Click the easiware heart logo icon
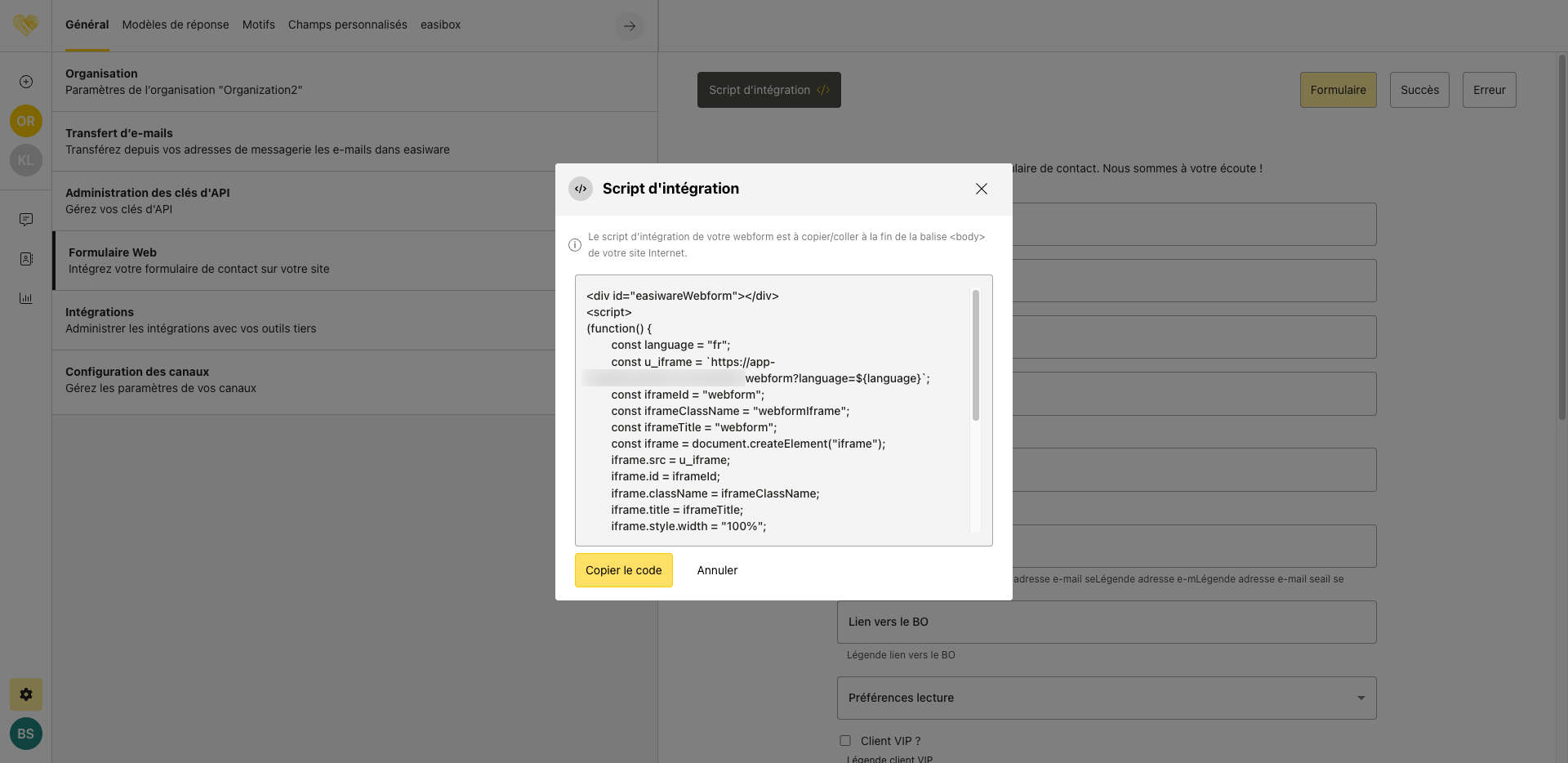This screenshot has height=763, width=1568. [25, 25]
